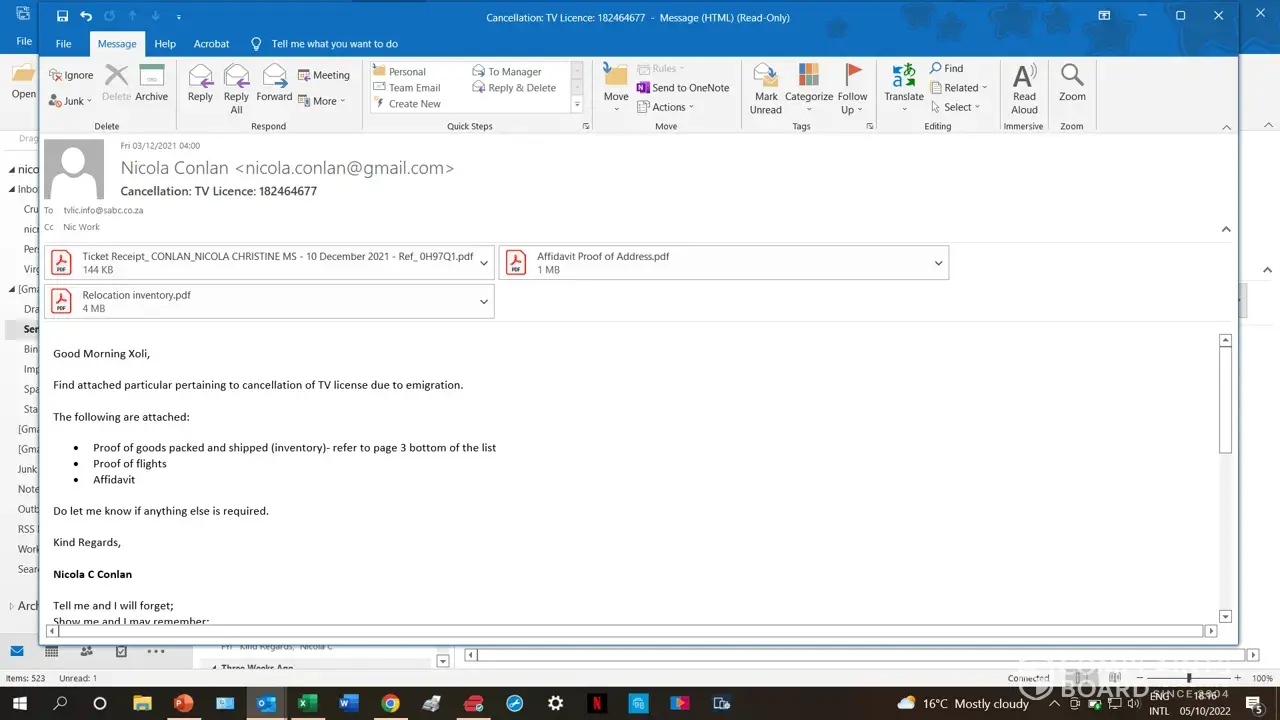The height and width of the screenshot is (720, 1280).
Task: Click in the Tell me search box
Action: (334, 44)
